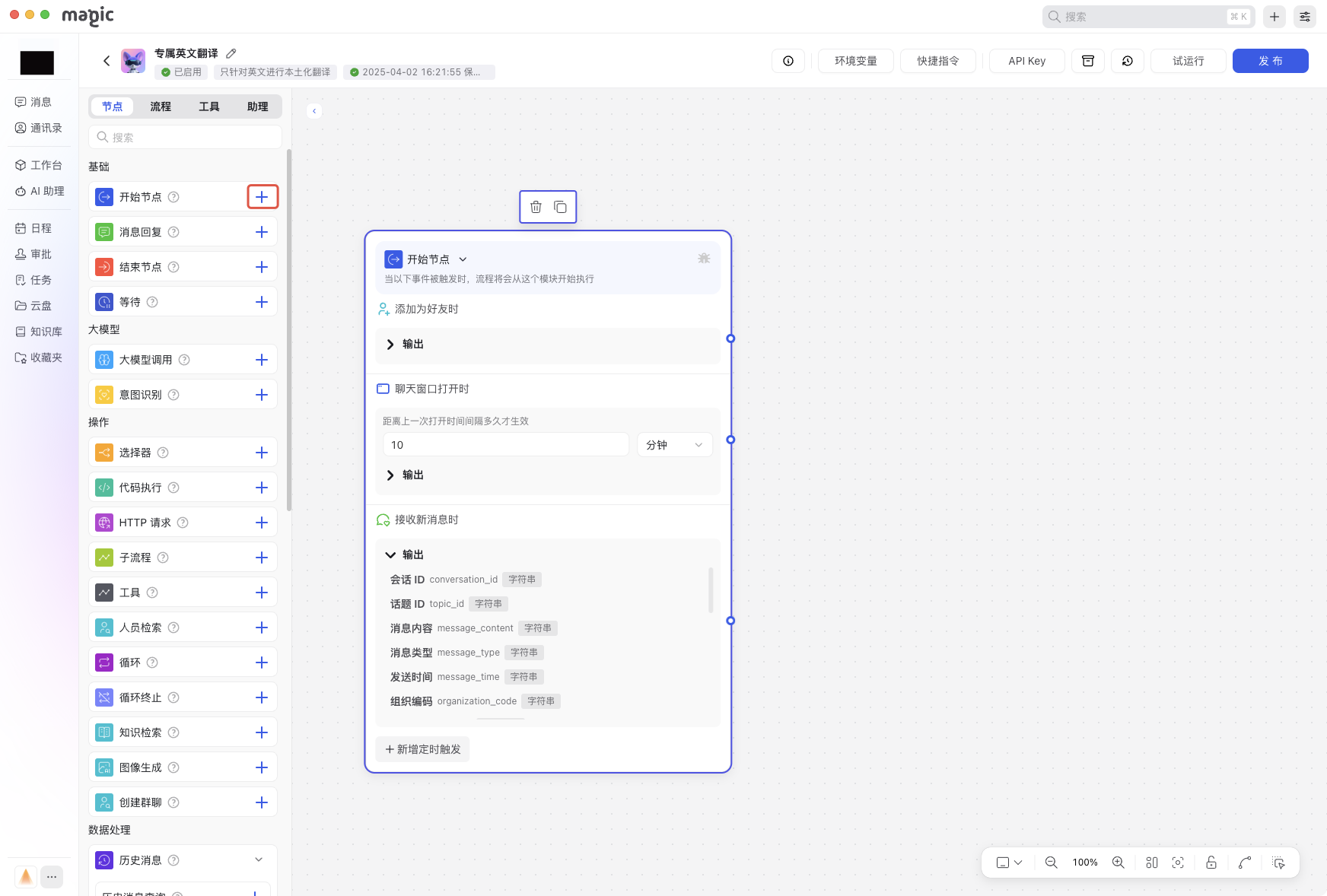Open the info icon button in header
Viewport: 1327px width, 896px height.
click(x=788, y=61)
